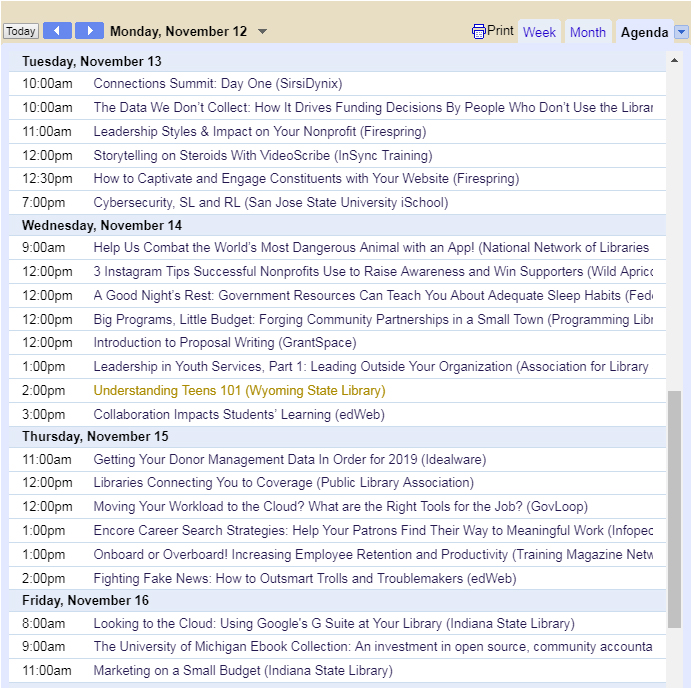
Task: Switch to the Month view
Action: tap(588, 32)
